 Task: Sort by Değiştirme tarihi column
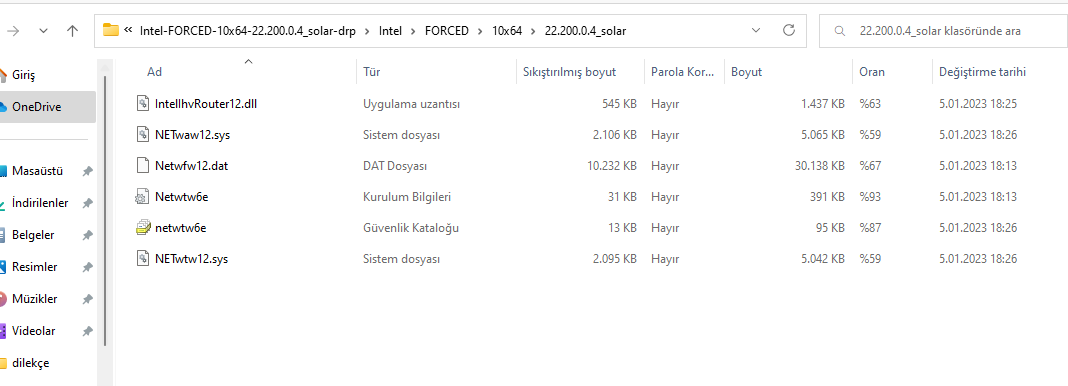[982, 71]
